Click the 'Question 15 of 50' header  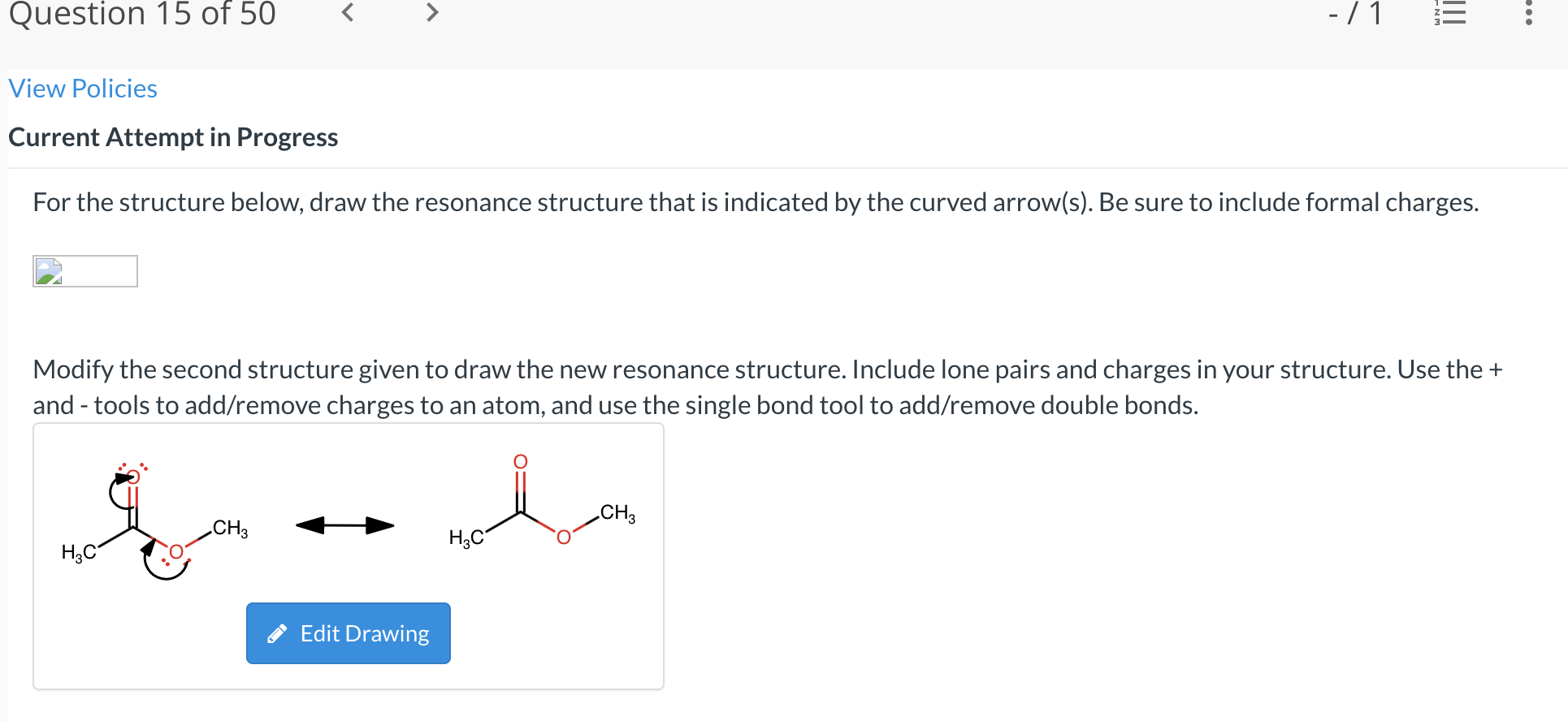click(141, 15)
